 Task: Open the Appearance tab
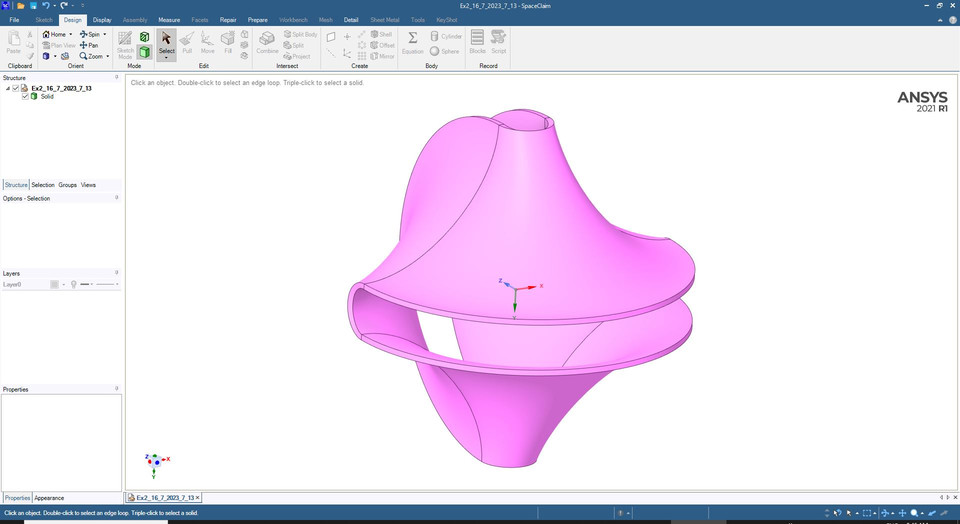[x=49, y=498]
